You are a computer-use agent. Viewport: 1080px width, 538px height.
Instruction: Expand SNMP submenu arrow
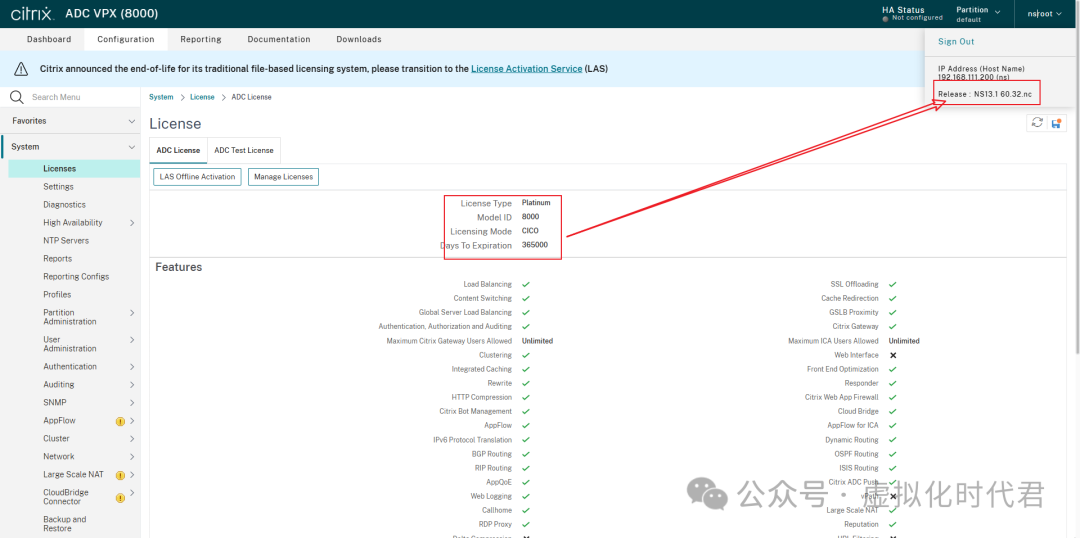[x=132, y=402]
